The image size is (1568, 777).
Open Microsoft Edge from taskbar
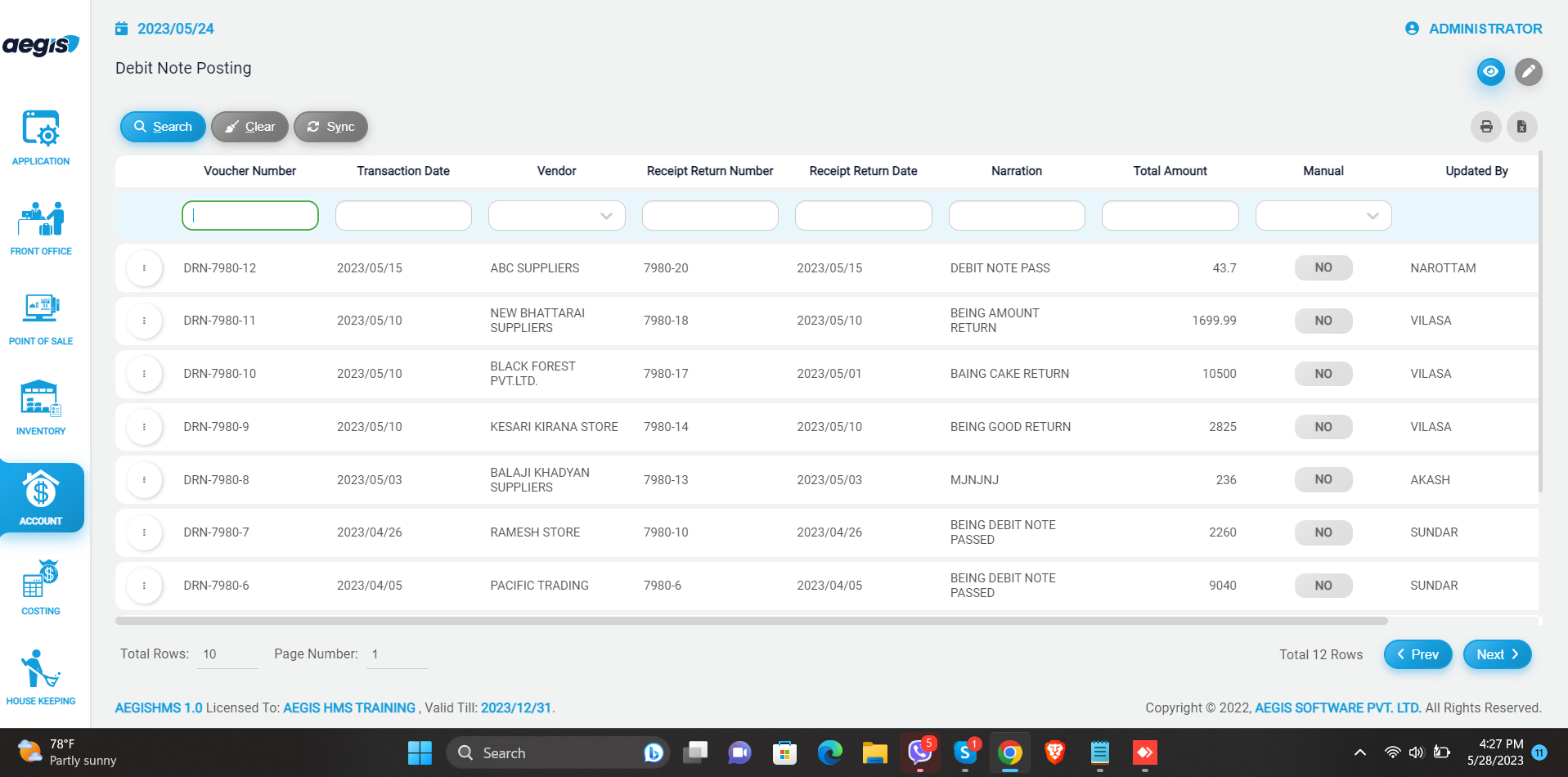[830, 752]
